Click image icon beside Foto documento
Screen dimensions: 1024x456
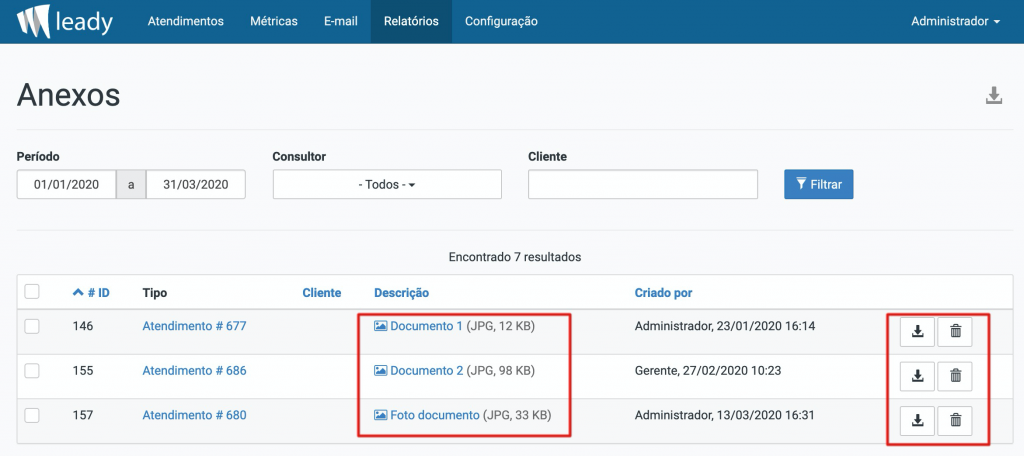point(381,415)
